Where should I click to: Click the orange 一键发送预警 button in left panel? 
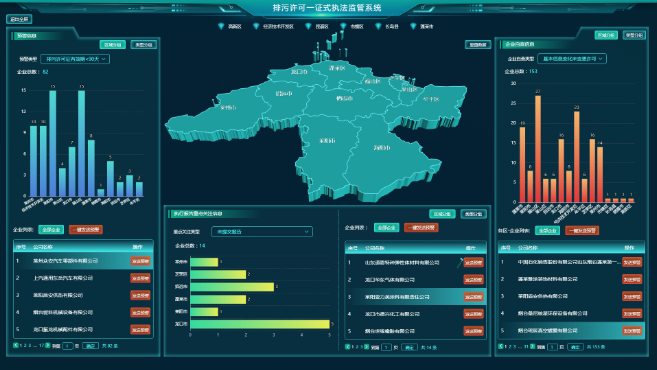[x=85, y=230]
